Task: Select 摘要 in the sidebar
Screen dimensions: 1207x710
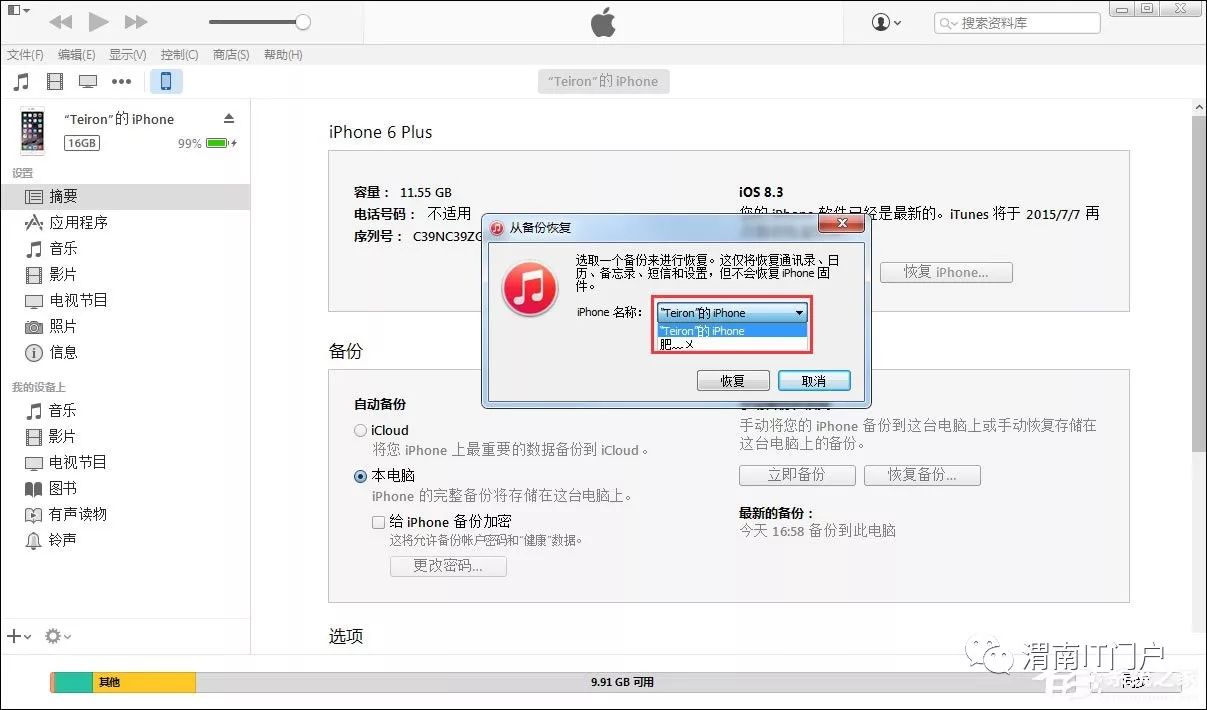Action: tap(125, 197)
